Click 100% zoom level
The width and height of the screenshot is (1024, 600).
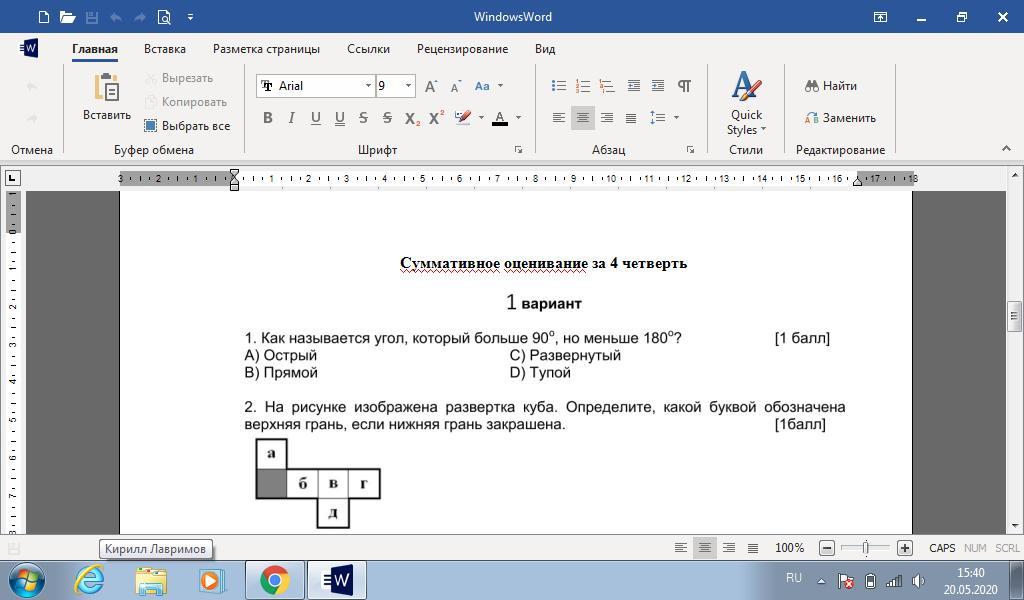click(790, 548)
